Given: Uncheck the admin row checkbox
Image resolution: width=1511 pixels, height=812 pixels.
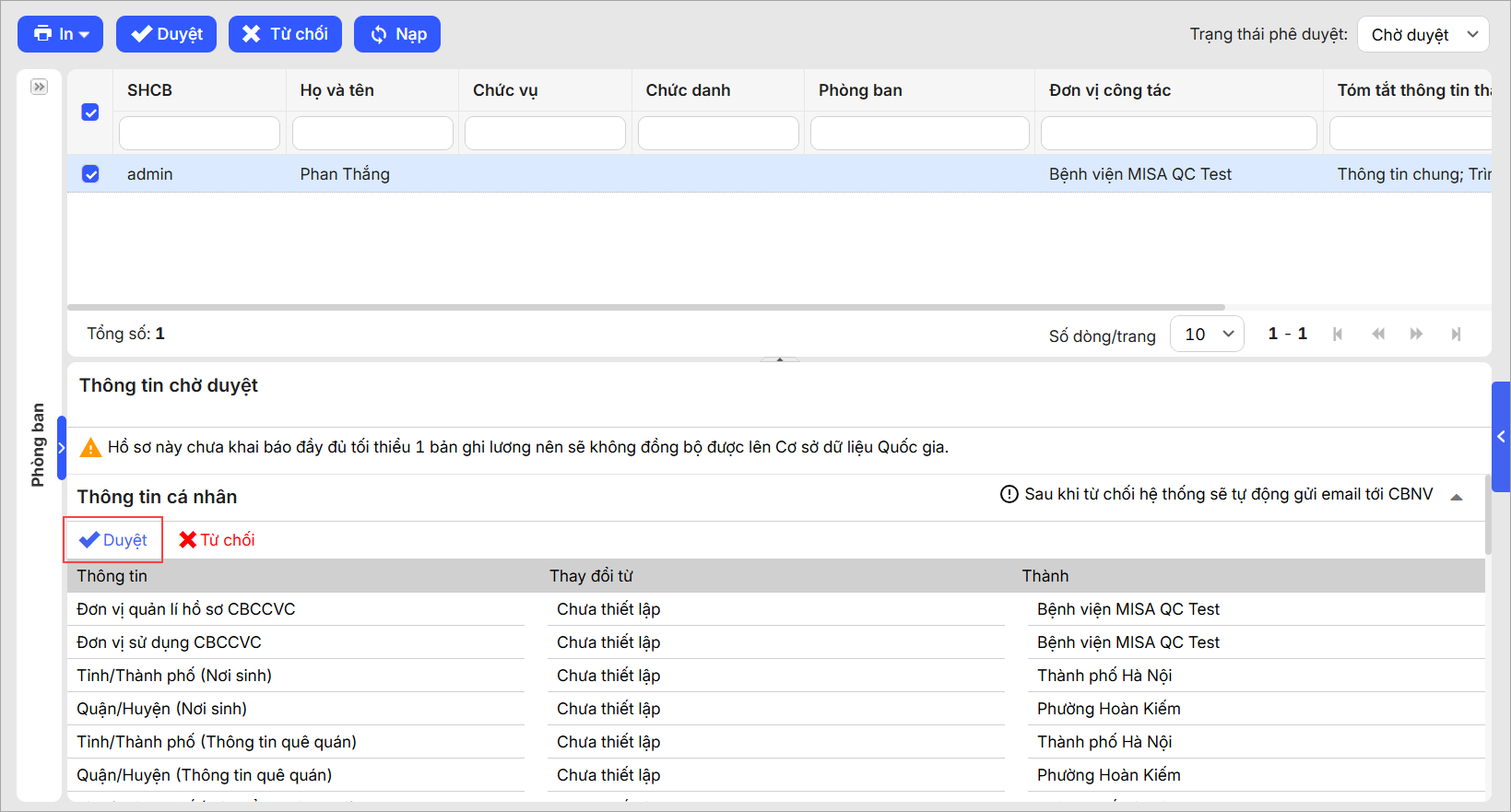Looking at the screenshot, I should pos(90,174).
